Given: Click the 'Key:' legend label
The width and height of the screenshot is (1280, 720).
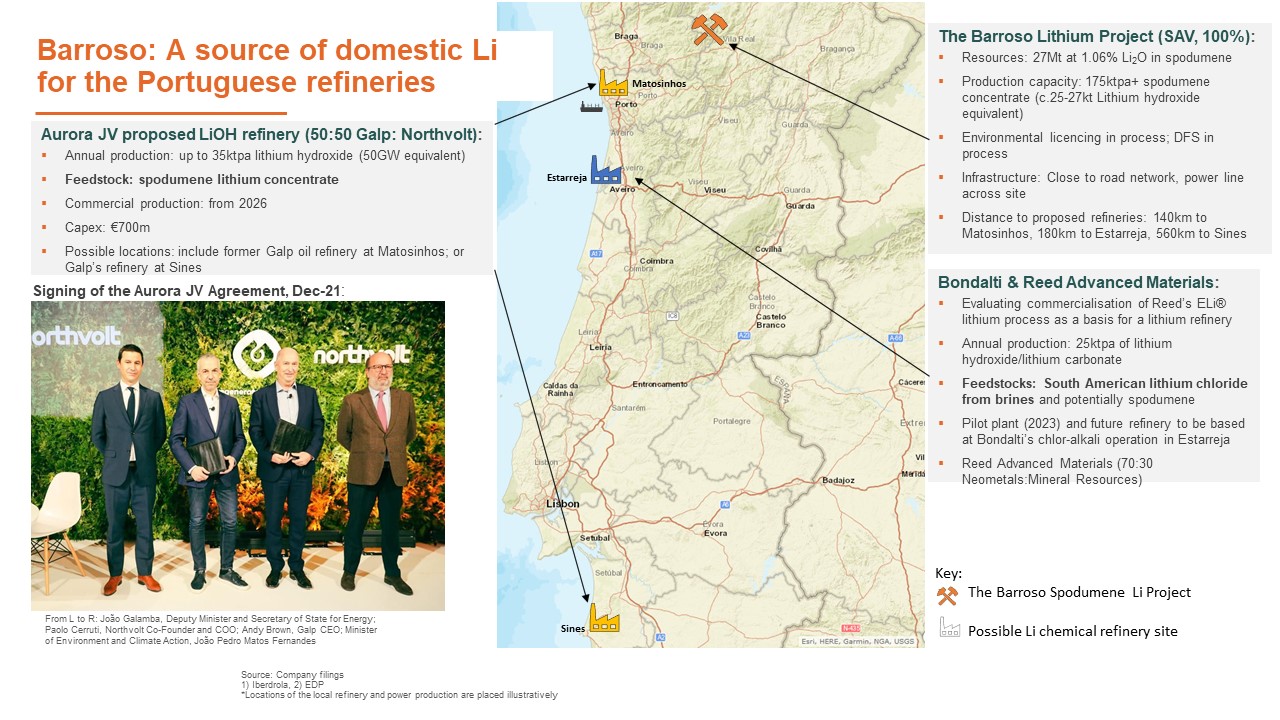Looking at the screenshot, I should tap(948, 574).
